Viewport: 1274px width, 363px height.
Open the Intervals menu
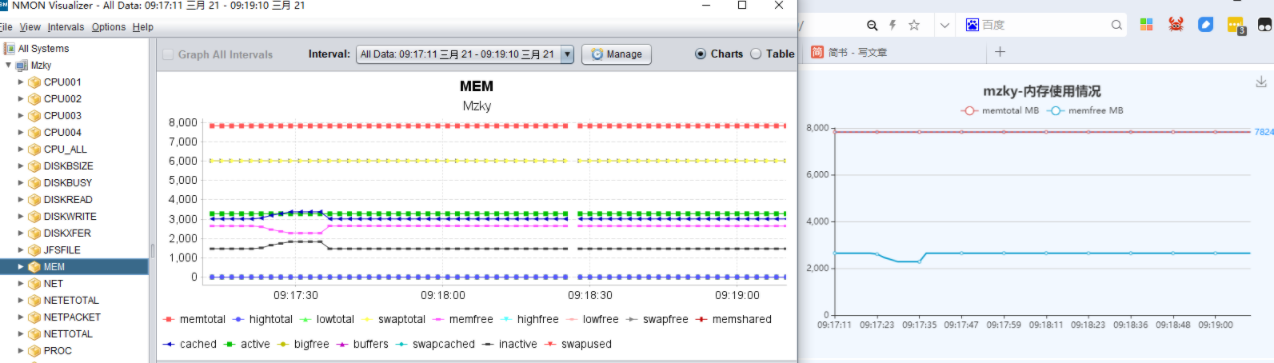click(66, 27)
